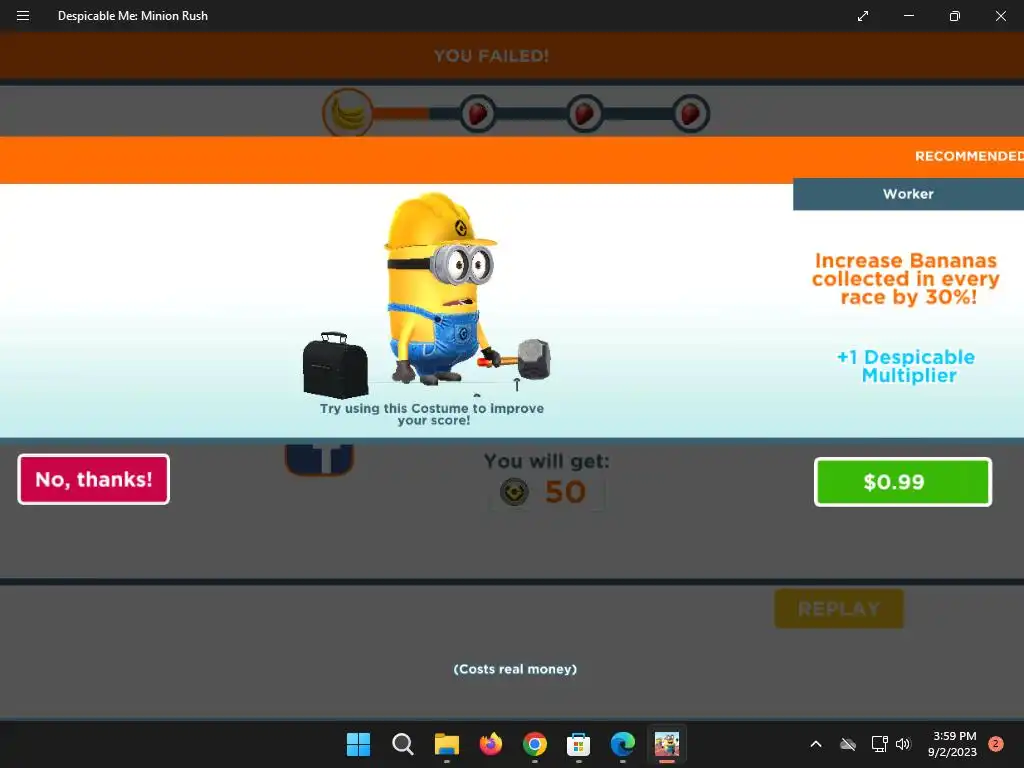This screenshot has width=1024, height=768.
Task: Click the RECOMMENDED banner label
Action: click(x=969, y=156)
